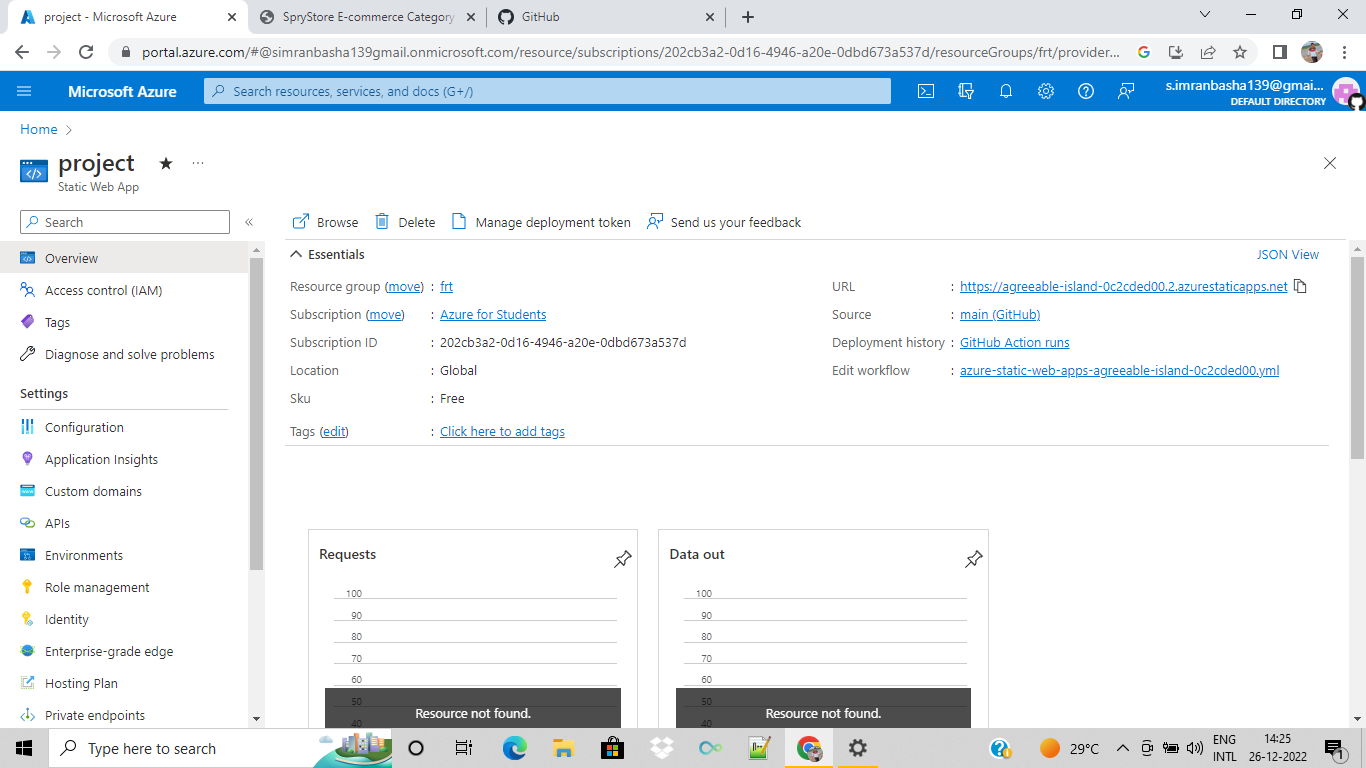
Task: Copy the static app URL with copy icon
Action: point(1300,286)
